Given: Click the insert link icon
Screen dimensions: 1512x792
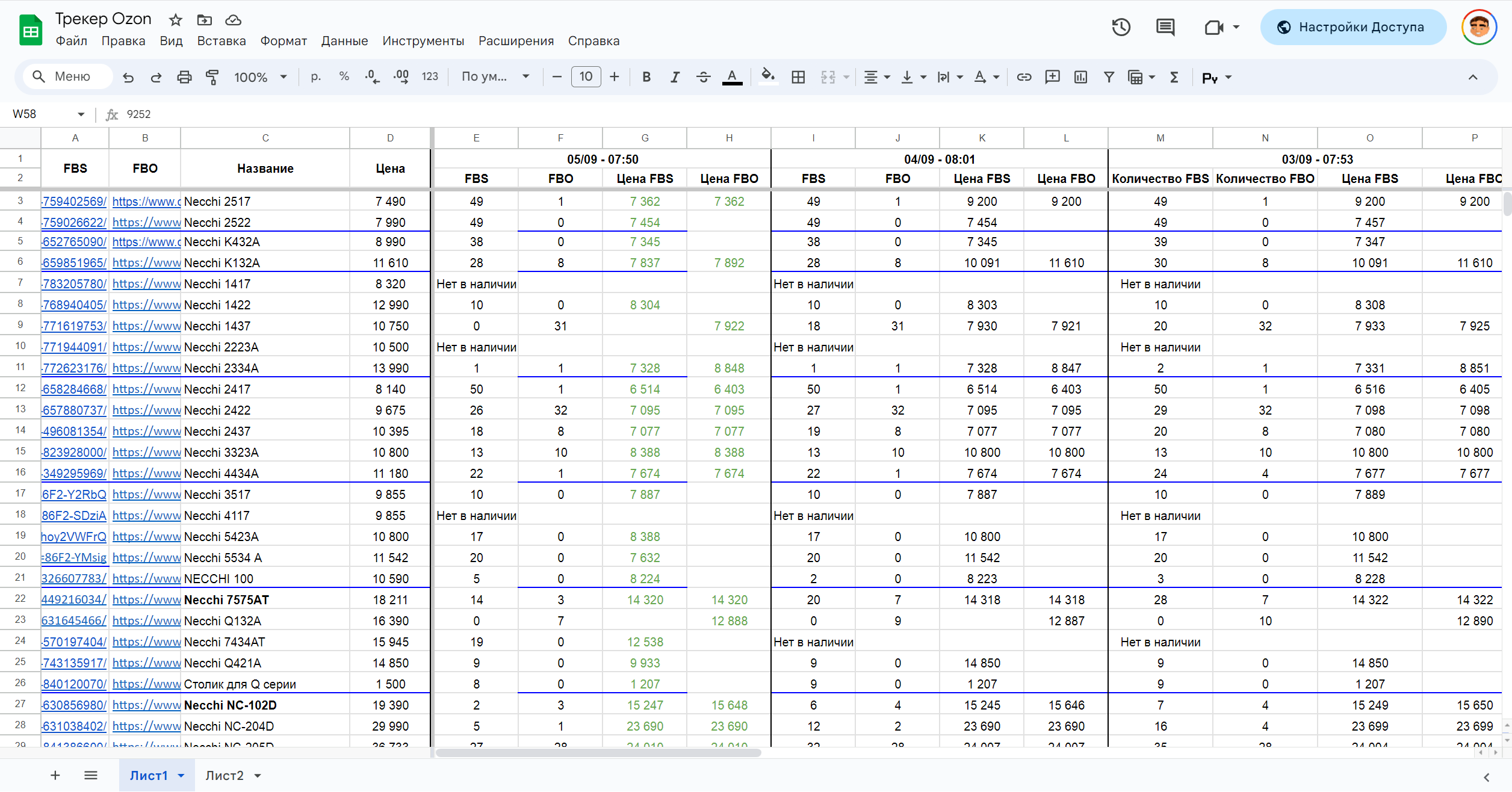Looking at the screenshot, I should pyautogui.click(x=1024, y=77).
